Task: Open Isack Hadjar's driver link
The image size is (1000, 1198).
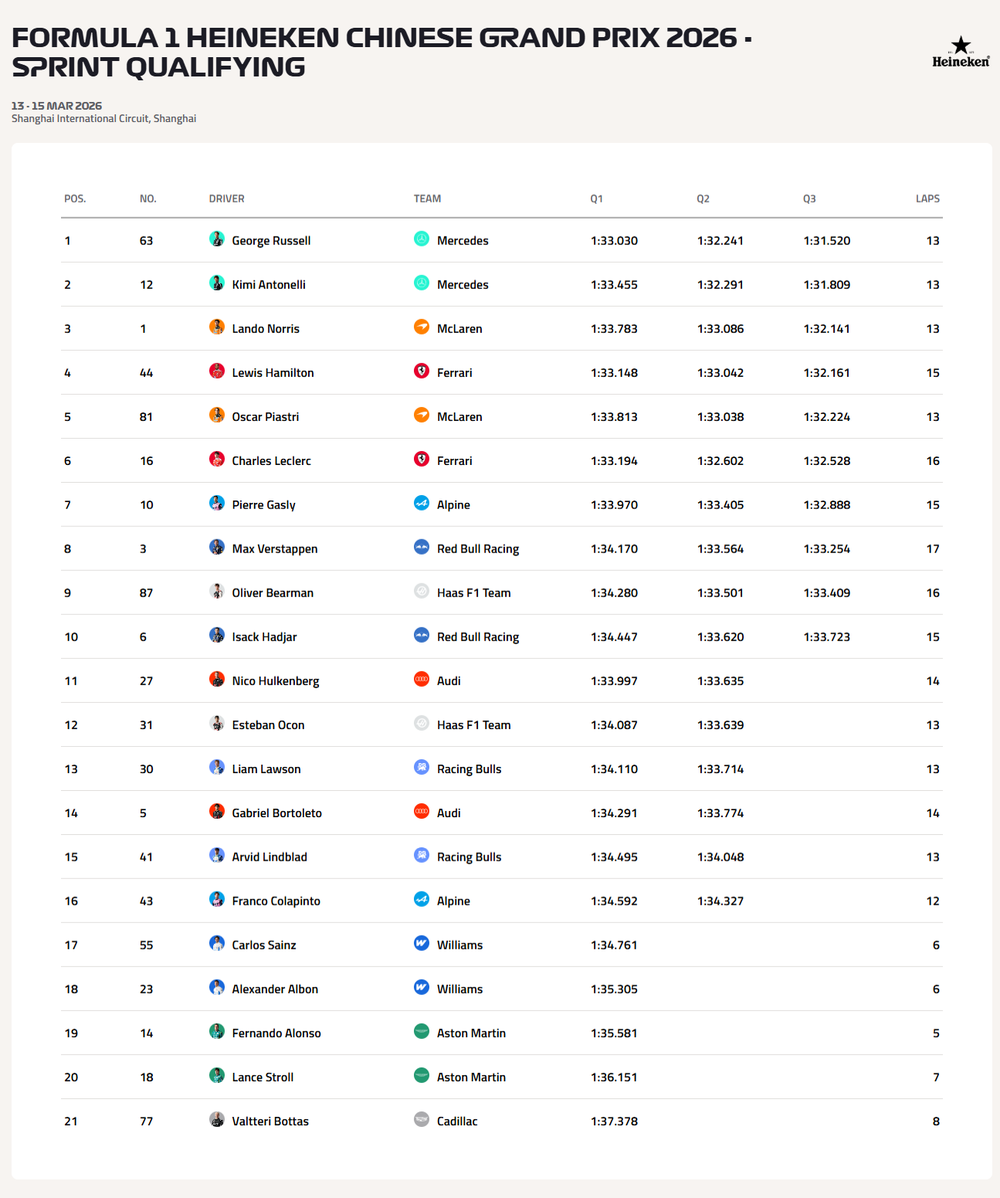Action: pyautogui.click(x=264, y=637)
